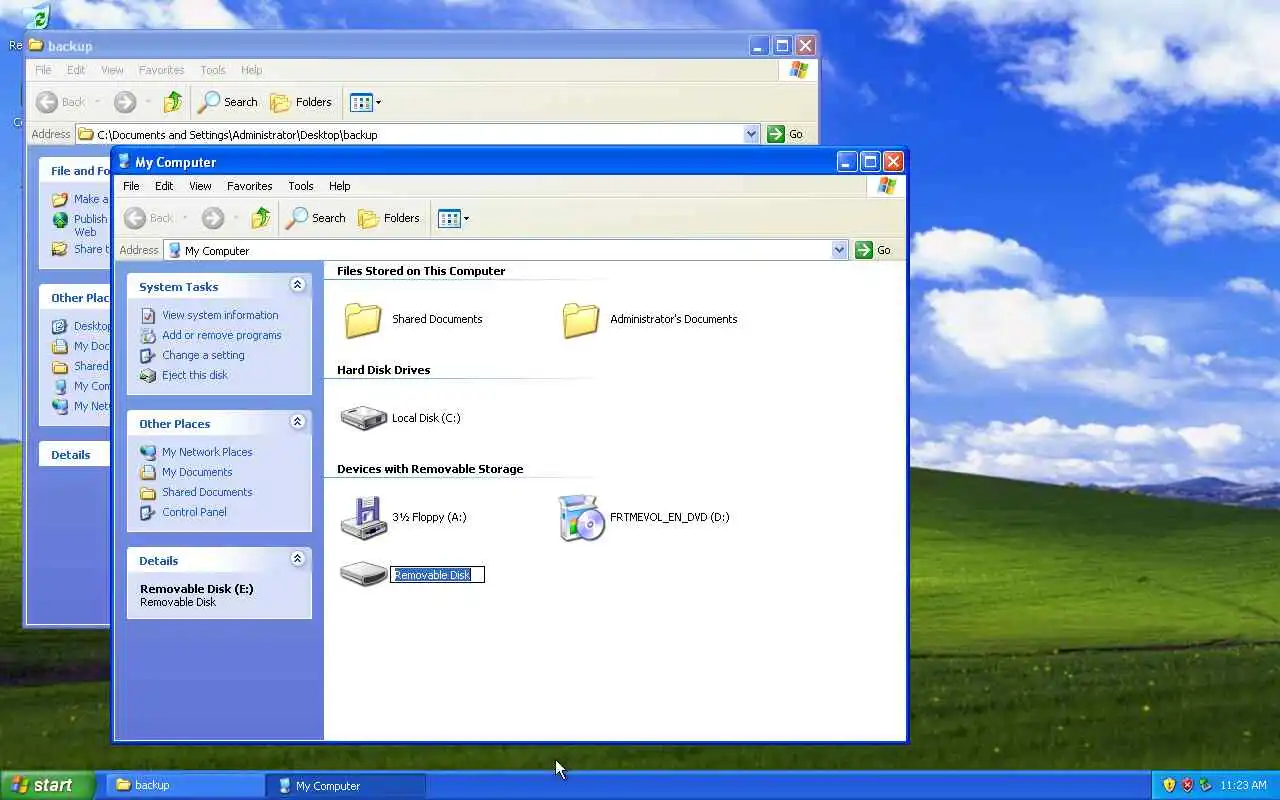Open Edit menu in My Computer

tap(164, 186)
